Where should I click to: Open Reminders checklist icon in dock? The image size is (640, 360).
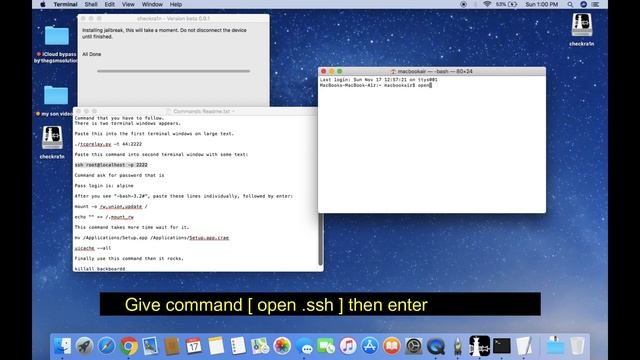pyautogui.click(x=238, y=346)
